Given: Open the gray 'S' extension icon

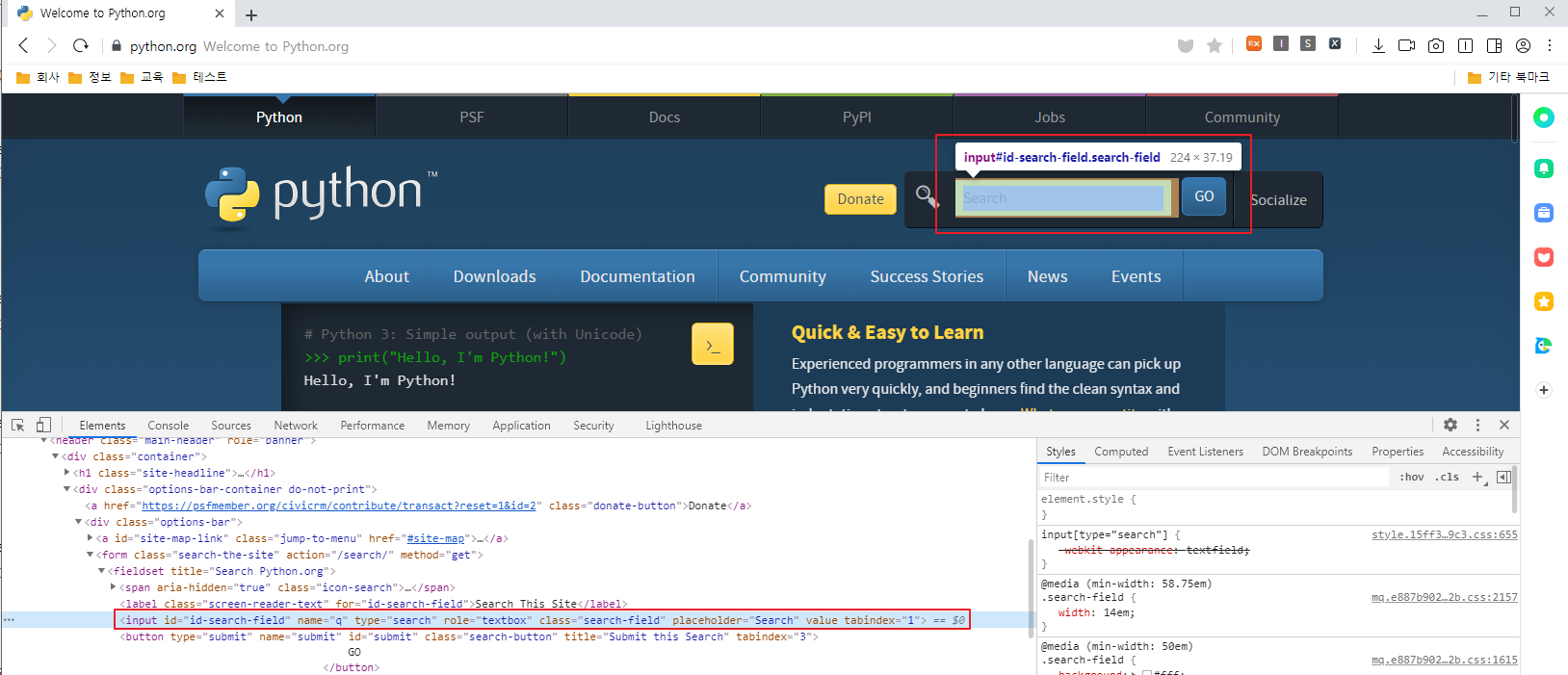Looking at the screenshot, I should [x=1308, y=43].
